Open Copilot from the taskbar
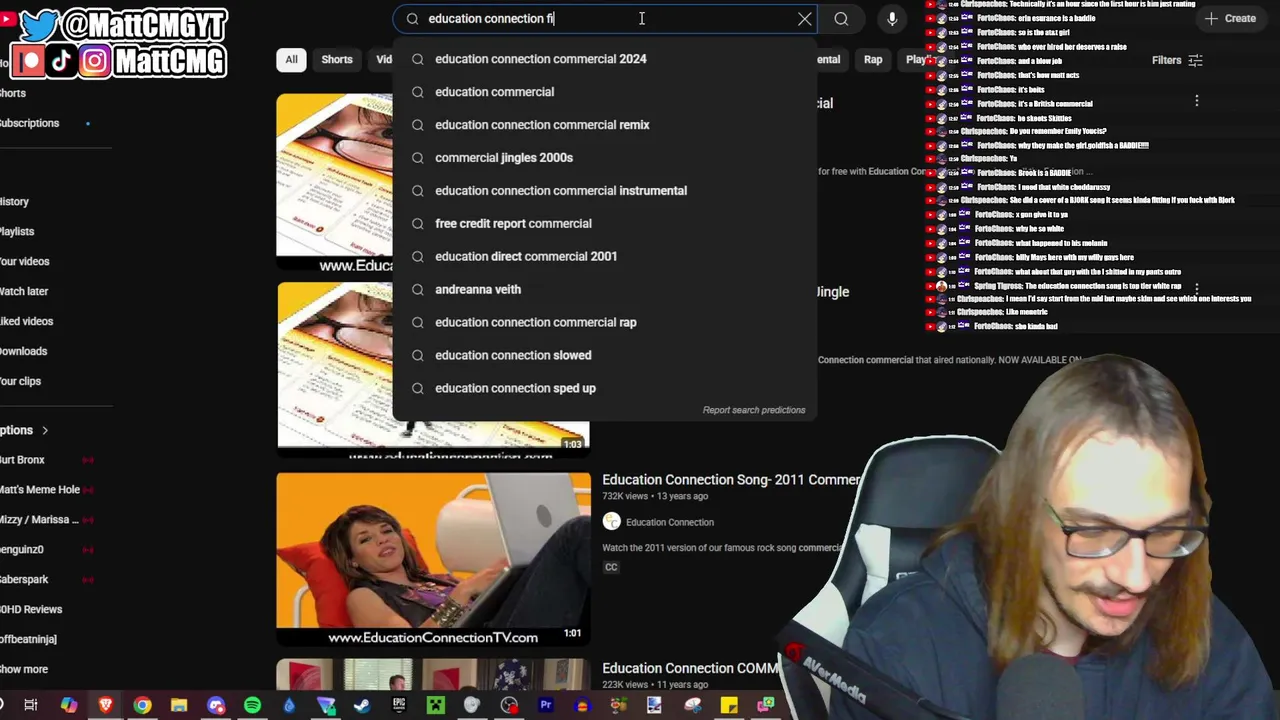Screen dimensions: 1280x720 click(x=69, y=705)
